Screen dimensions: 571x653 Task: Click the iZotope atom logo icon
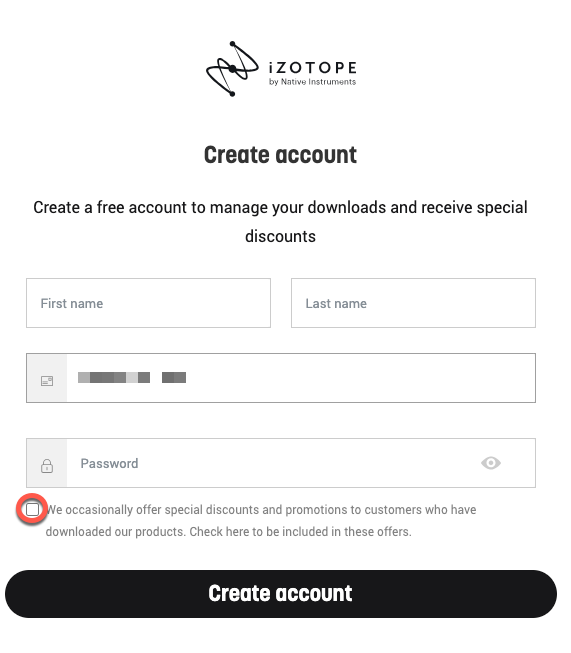click(232, 69)
